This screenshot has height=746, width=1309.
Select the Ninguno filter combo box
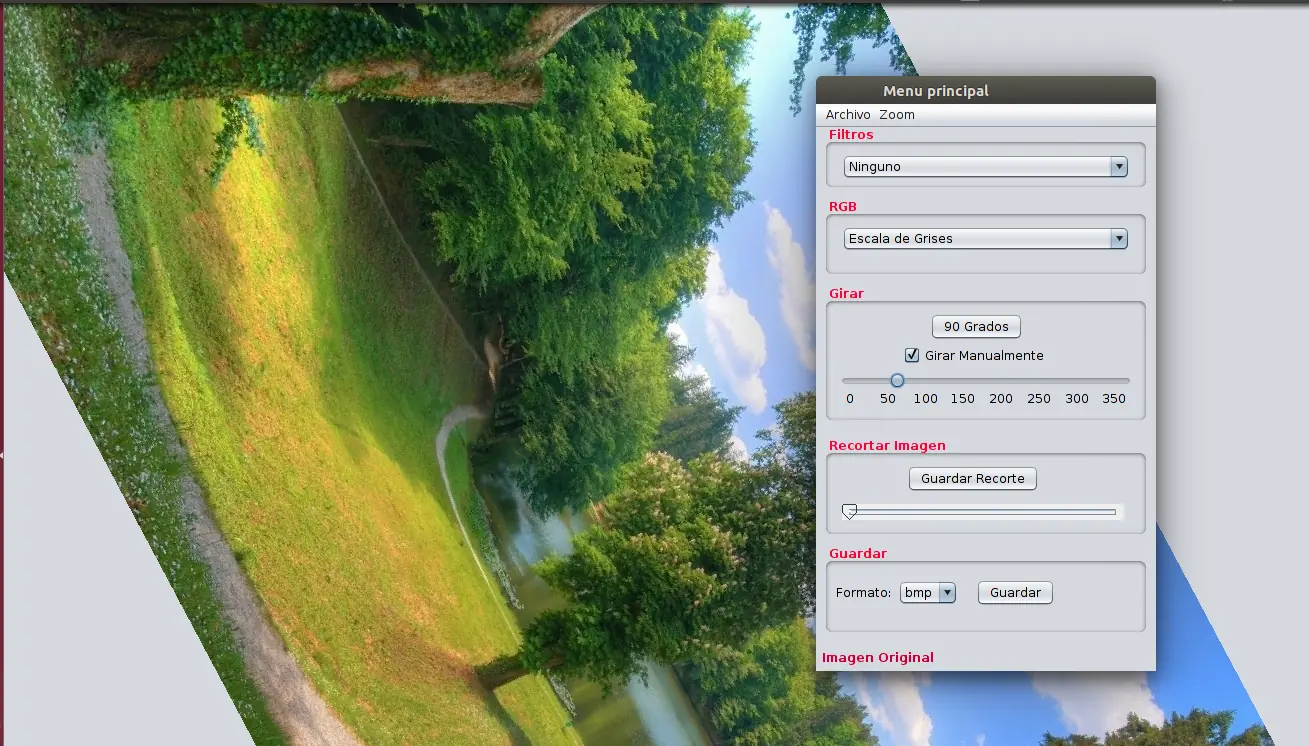[x=986, y=167]
